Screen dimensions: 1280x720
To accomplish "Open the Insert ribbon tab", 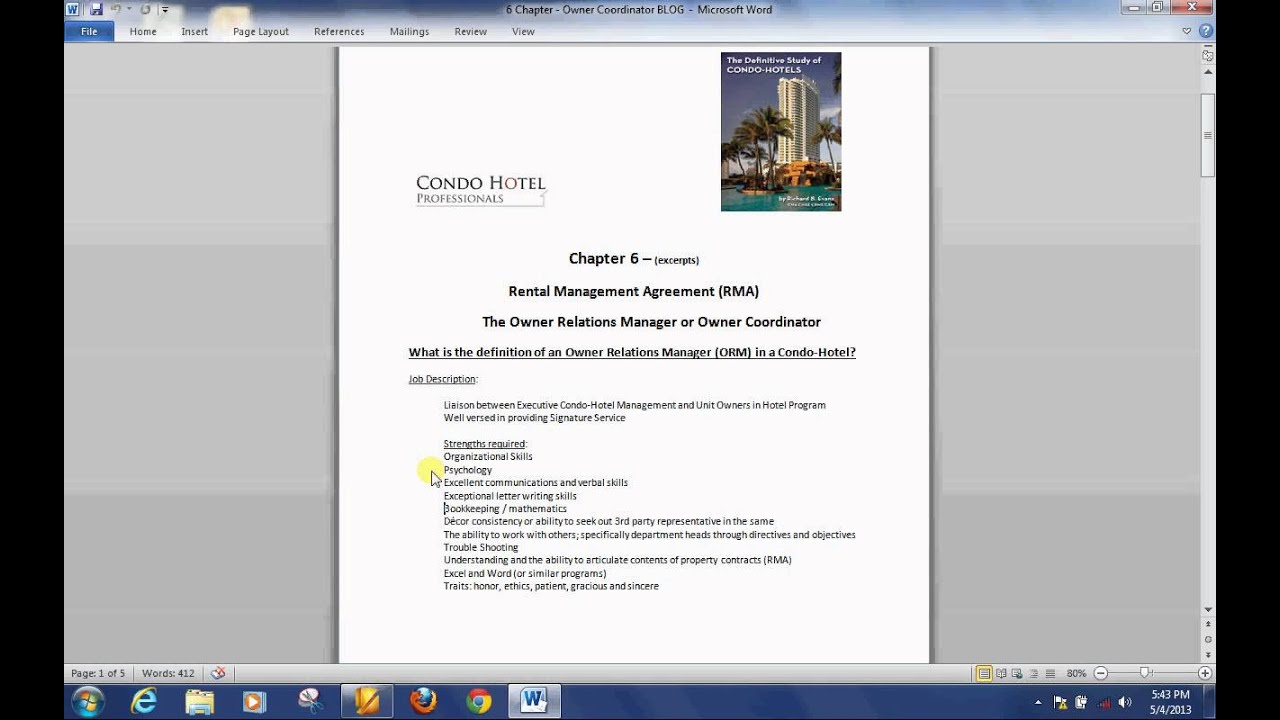I will coord(195,31).
